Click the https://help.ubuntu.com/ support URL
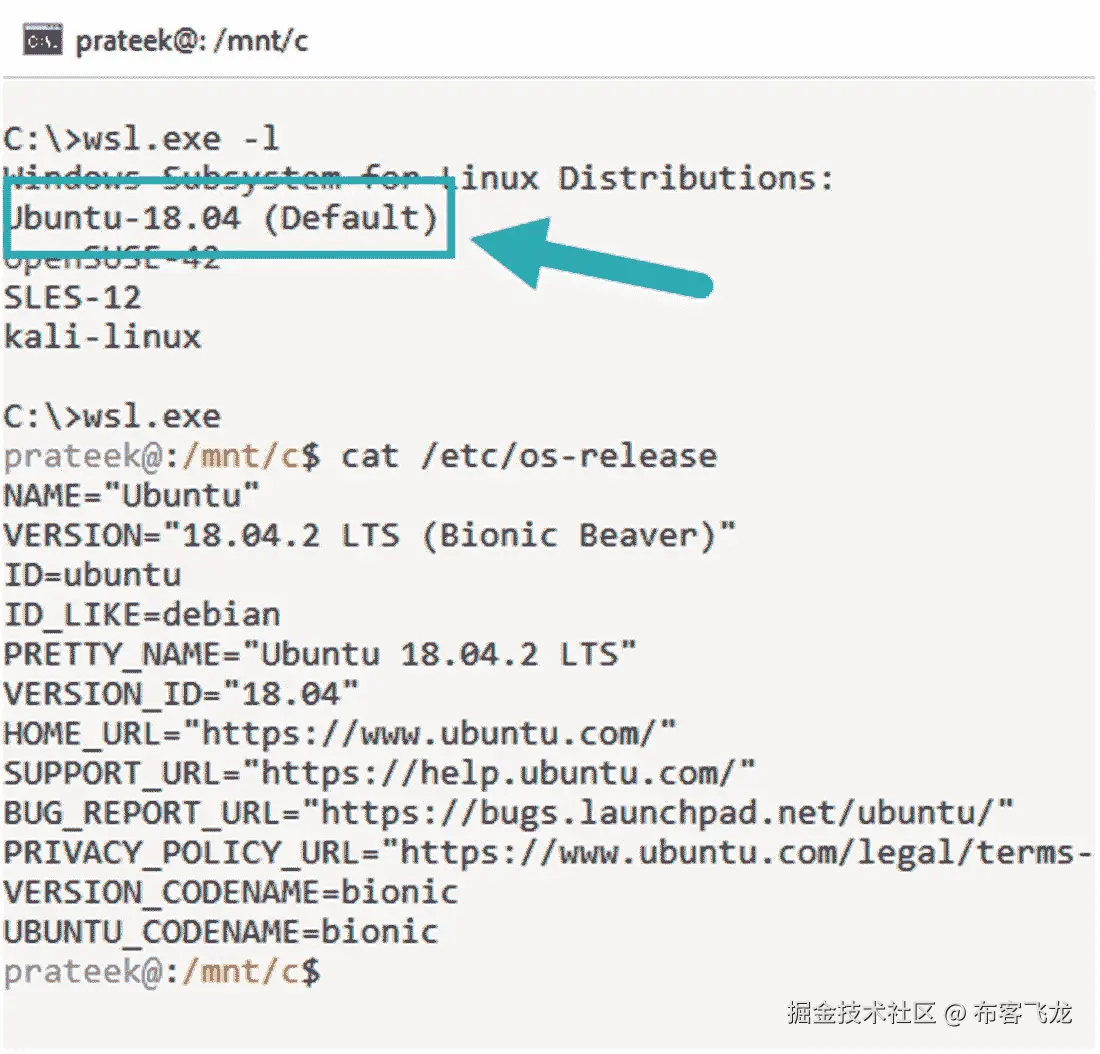 (507, 773)
